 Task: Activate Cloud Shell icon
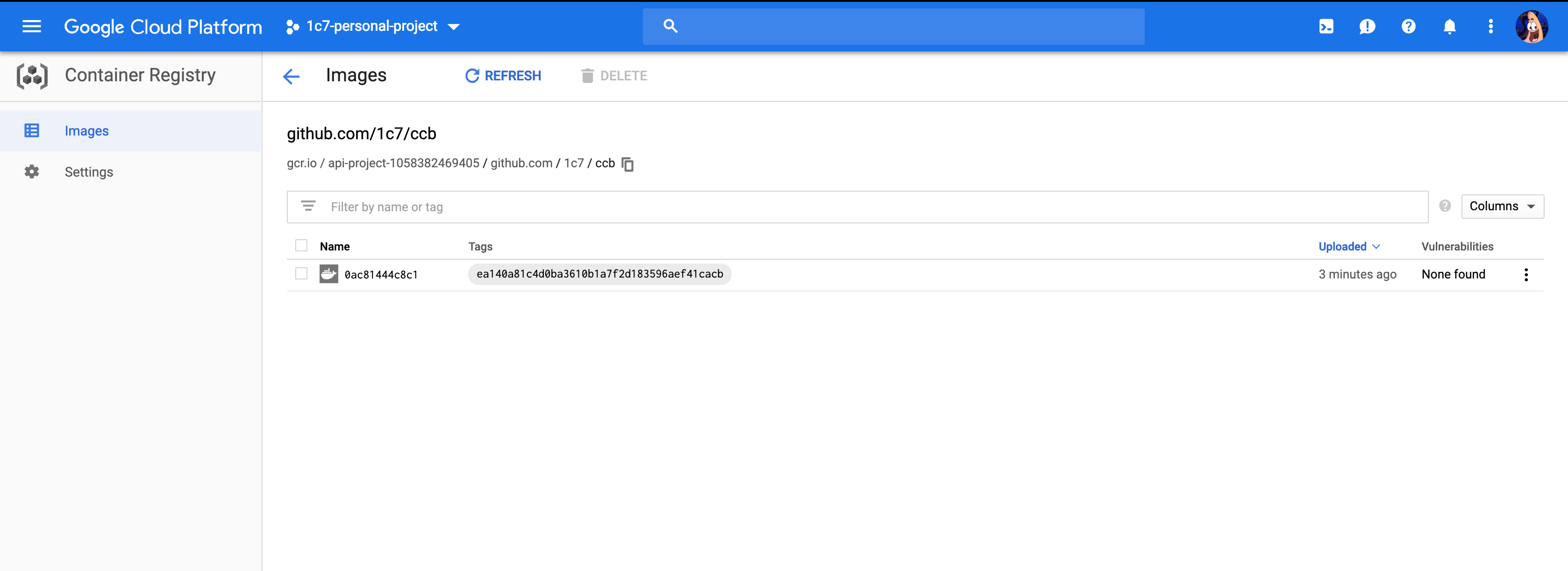pyautogui.click(x=1326, y=26)
